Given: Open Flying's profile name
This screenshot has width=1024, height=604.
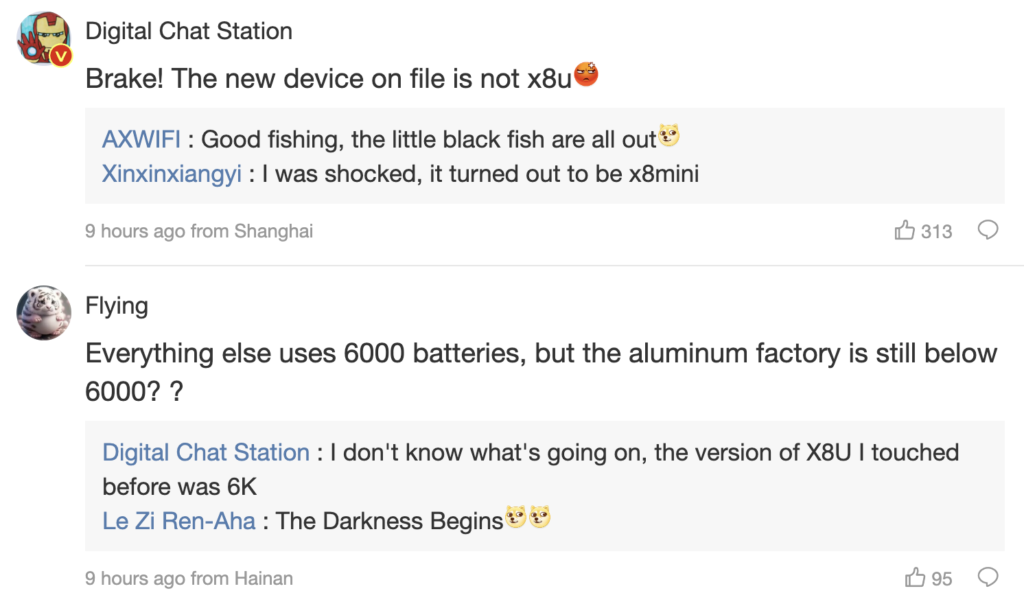Looking at the screenshot, I should [x=116, y=305].
